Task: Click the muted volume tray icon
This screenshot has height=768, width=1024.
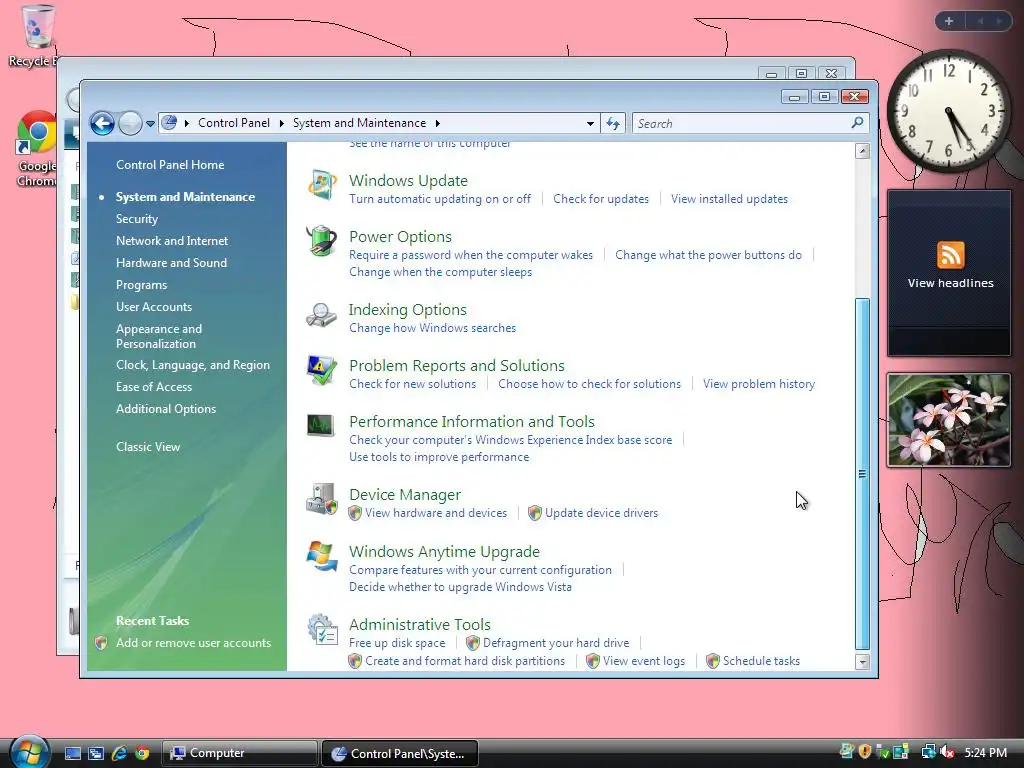Action: coord(946,752)
